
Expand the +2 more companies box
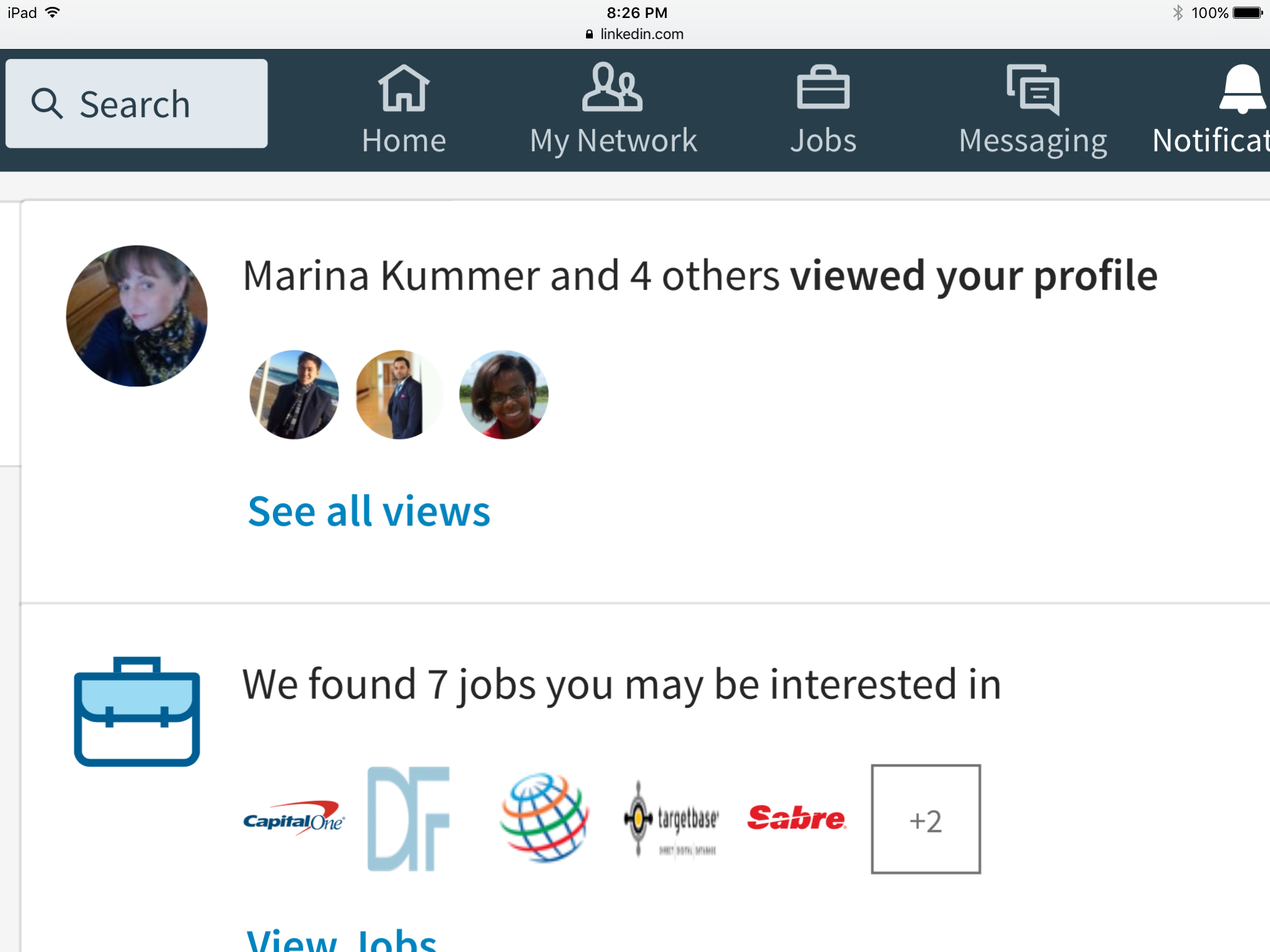pos(925,819)
